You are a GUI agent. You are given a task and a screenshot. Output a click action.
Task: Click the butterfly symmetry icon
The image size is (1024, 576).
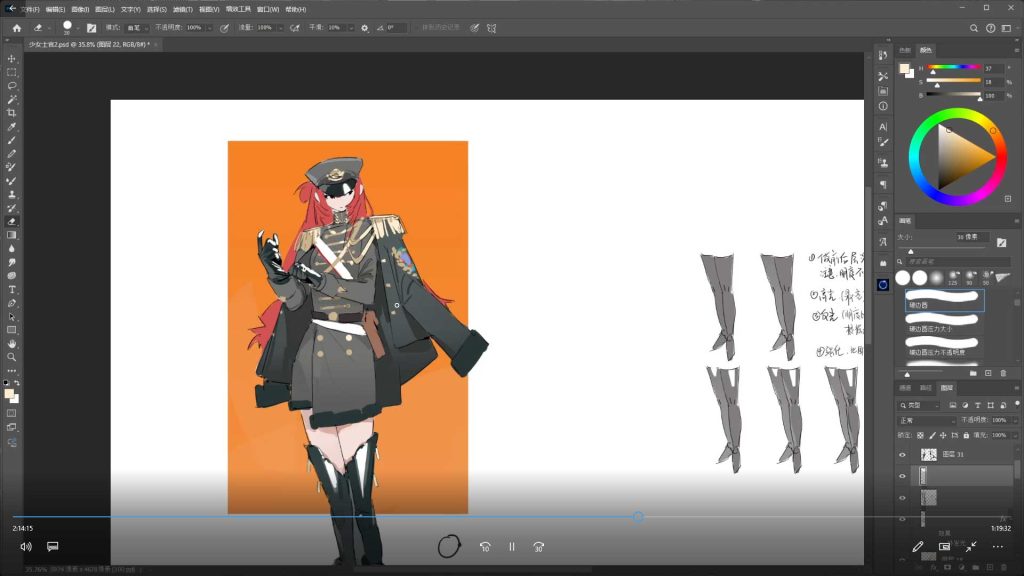pos(492,28)
